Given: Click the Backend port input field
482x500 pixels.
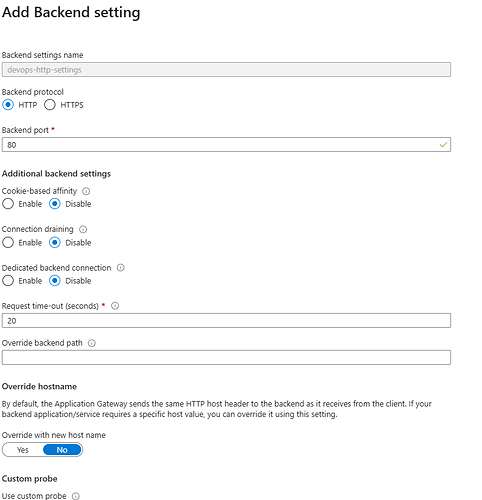Looking at the screenshot, I should click(x=226, y=145).
